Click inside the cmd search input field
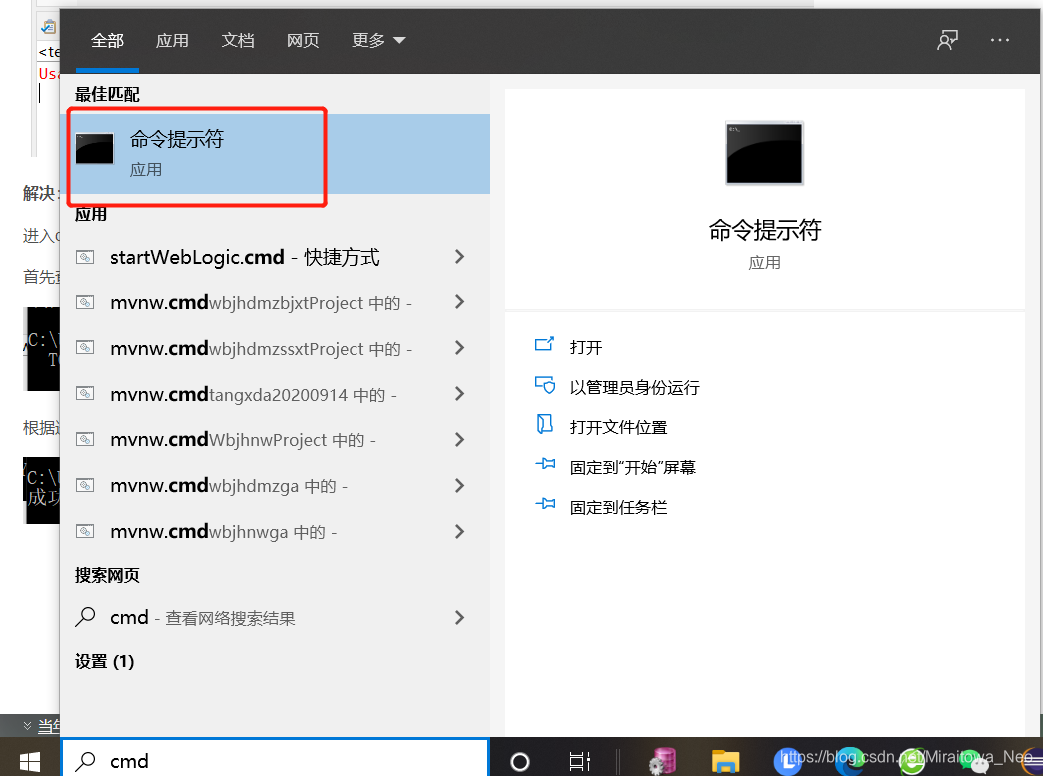The width and height of the screenshot is (1043, 776). 270,761
